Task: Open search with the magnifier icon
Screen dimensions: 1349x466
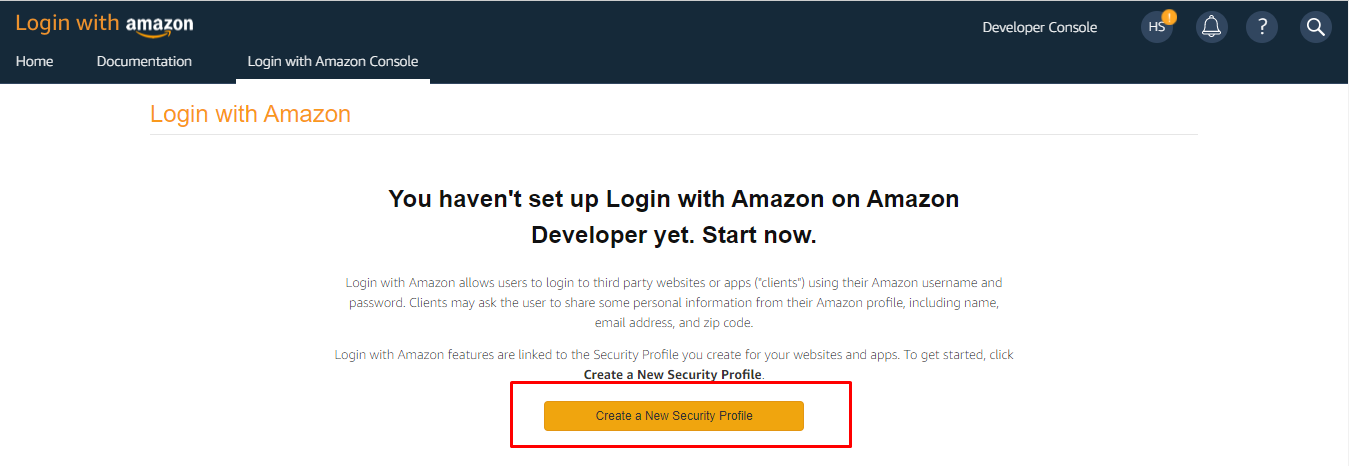Action: (x=1315, y=27)
